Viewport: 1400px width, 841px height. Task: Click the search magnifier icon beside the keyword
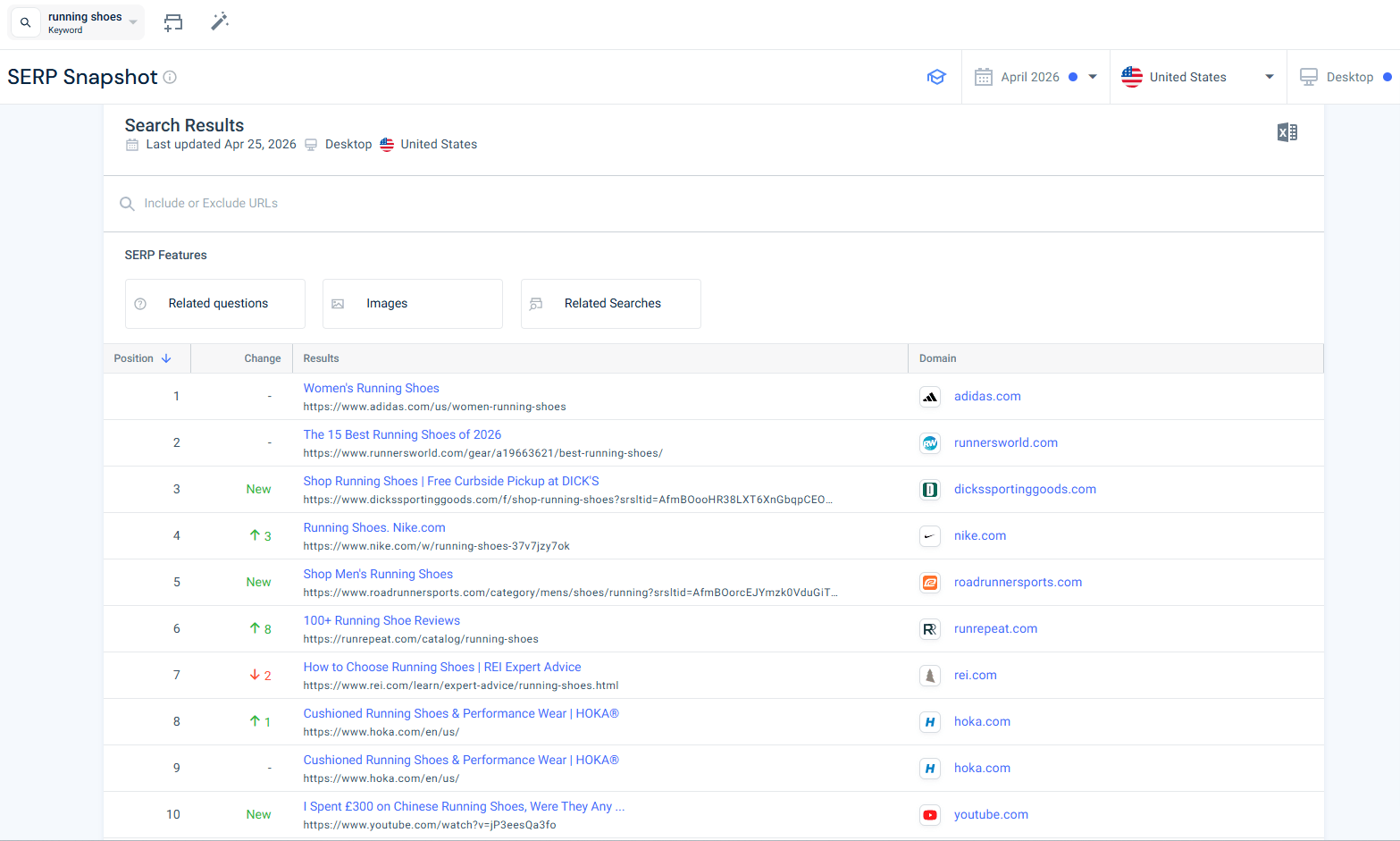[x=26, y=22]
